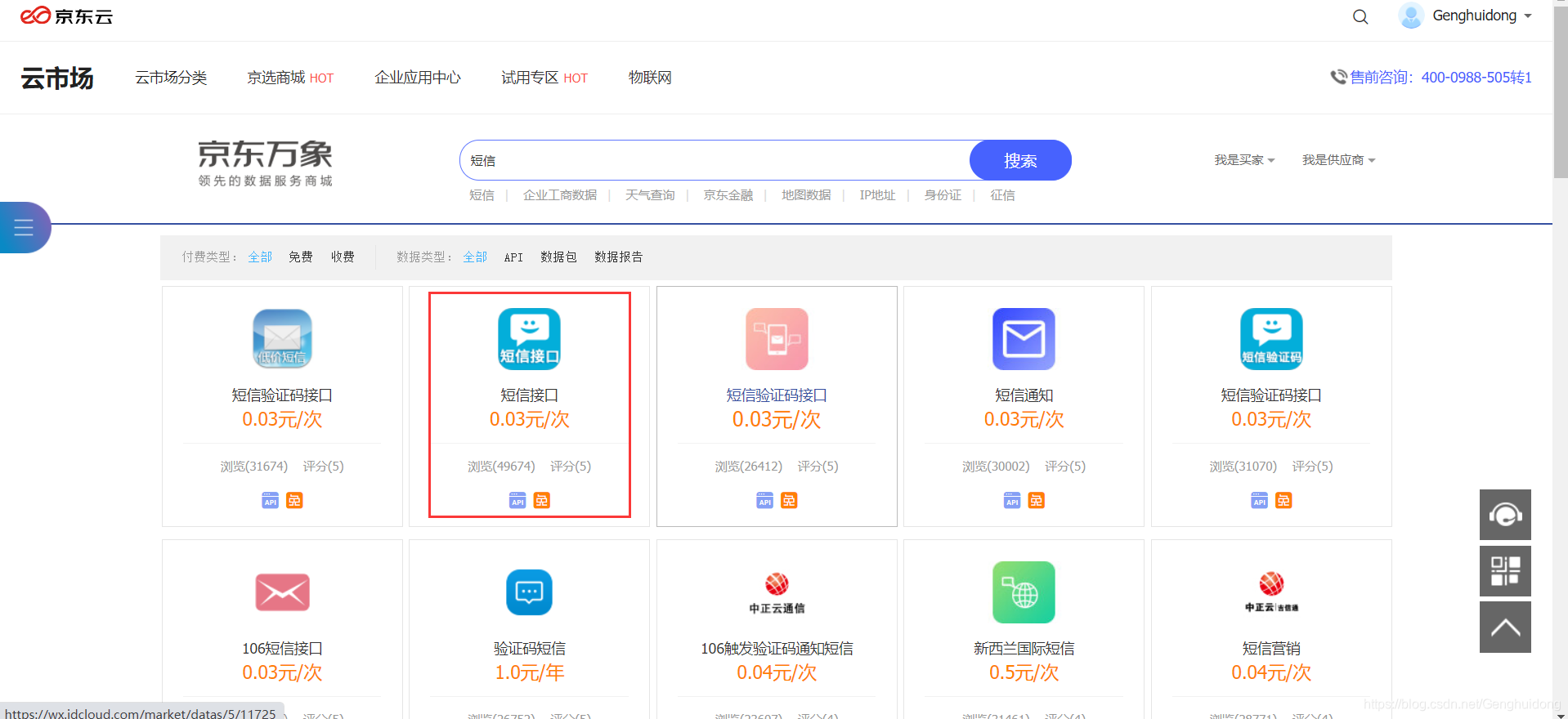Expand the Genghuidong account dropdown arrow

click(x=1528, y=16)
